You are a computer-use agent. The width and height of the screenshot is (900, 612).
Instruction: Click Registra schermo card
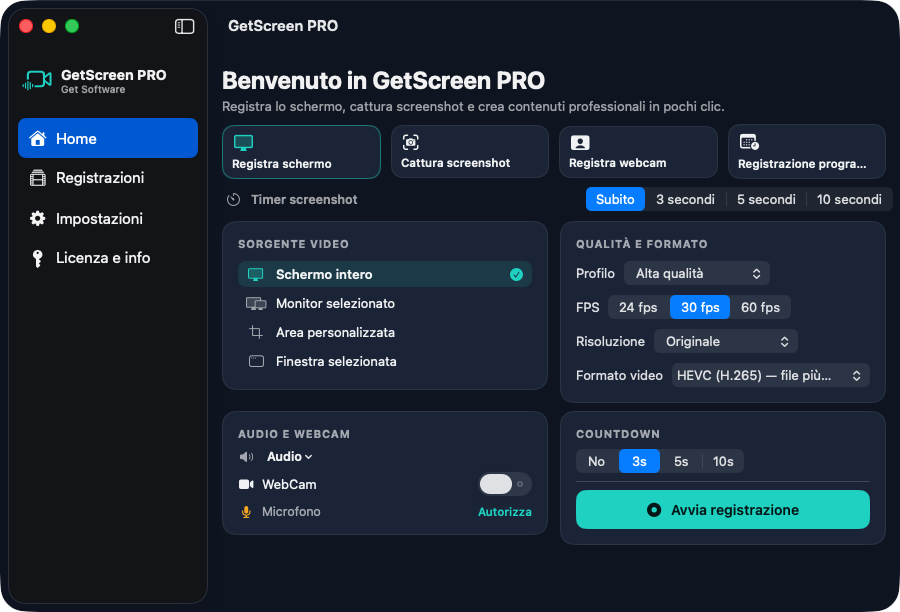pyautogui.click(x=301, y=152)
